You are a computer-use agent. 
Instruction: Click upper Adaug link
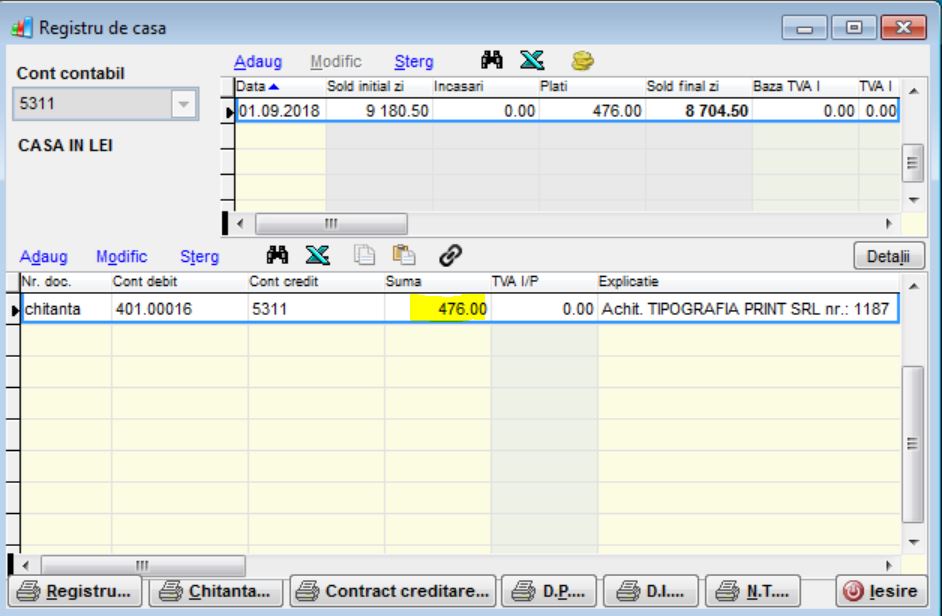258,61
